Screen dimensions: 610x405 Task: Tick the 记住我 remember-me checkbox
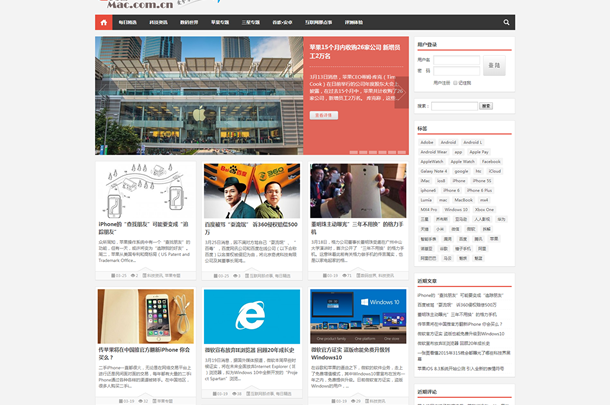455,83
